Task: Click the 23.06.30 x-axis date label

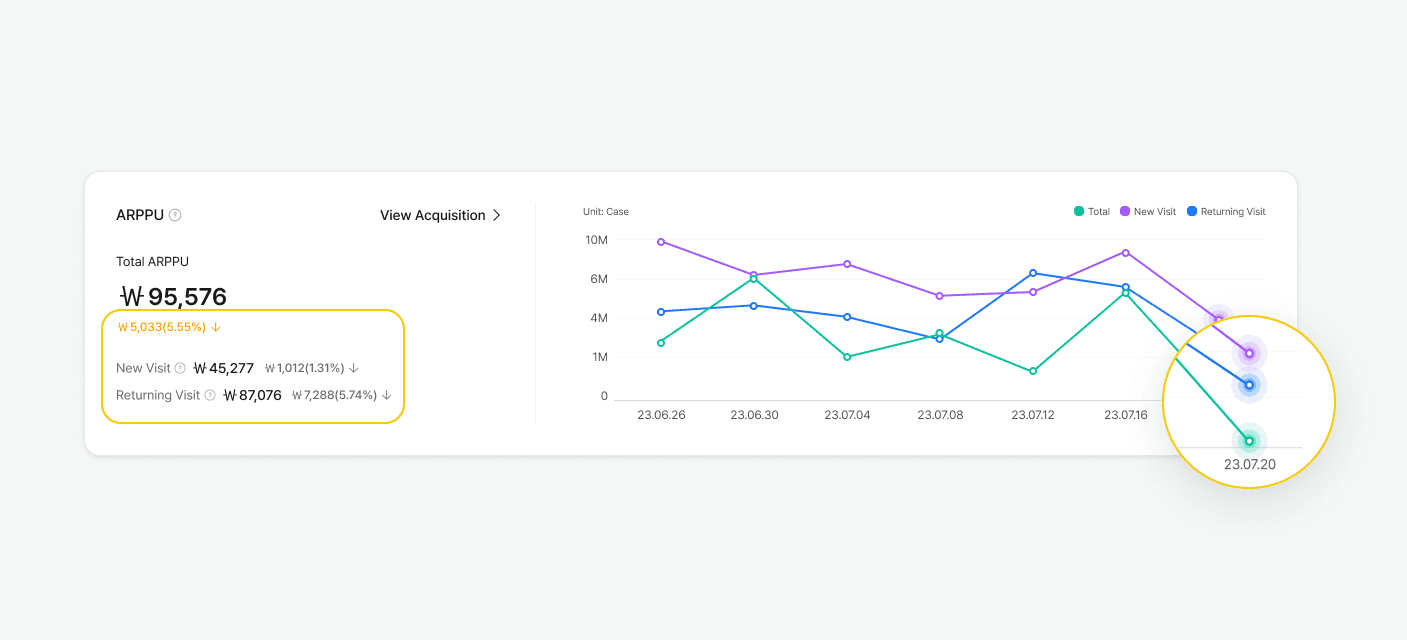Action: 754,414
